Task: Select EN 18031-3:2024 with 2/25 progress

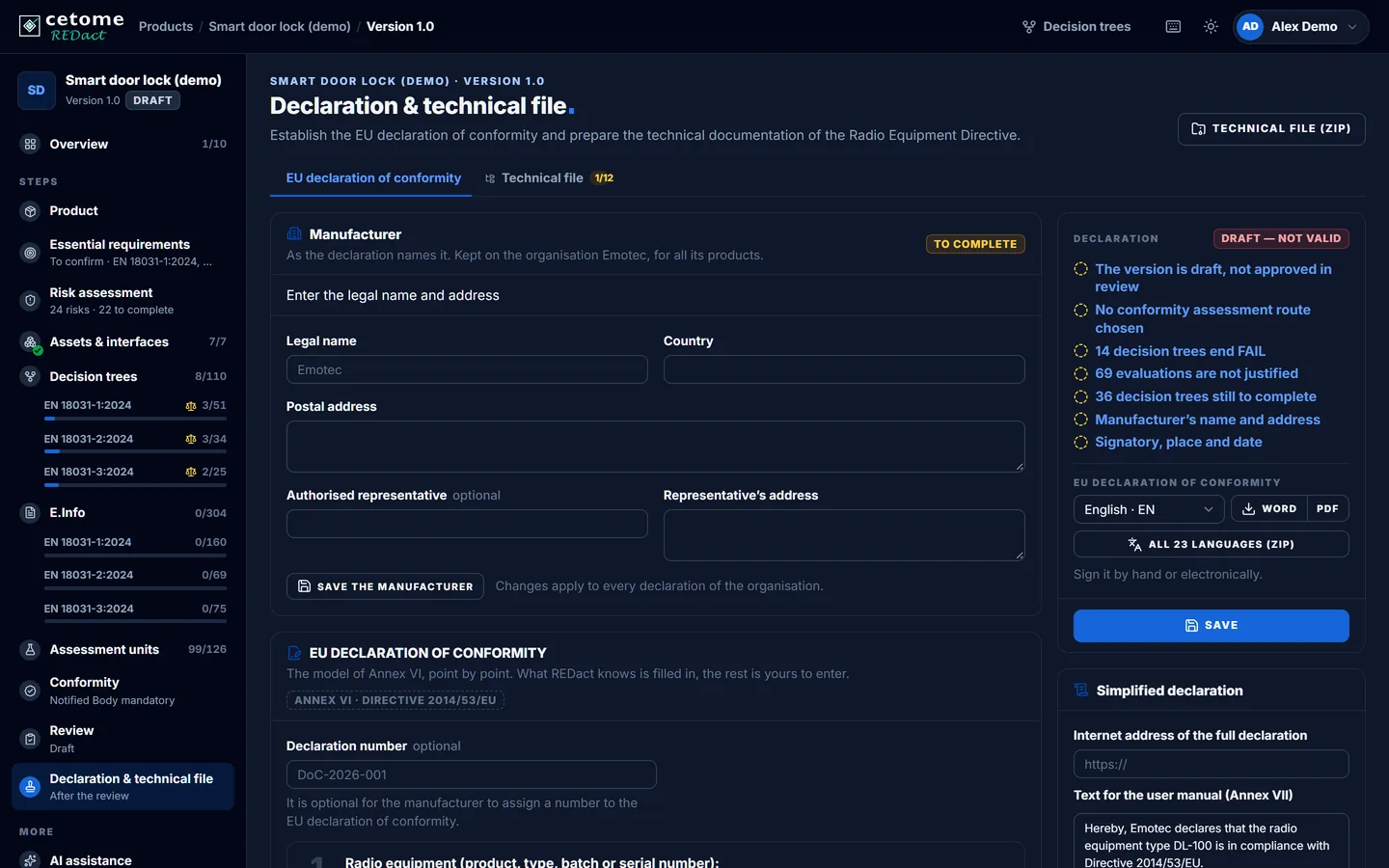Action: pos(135,475)
